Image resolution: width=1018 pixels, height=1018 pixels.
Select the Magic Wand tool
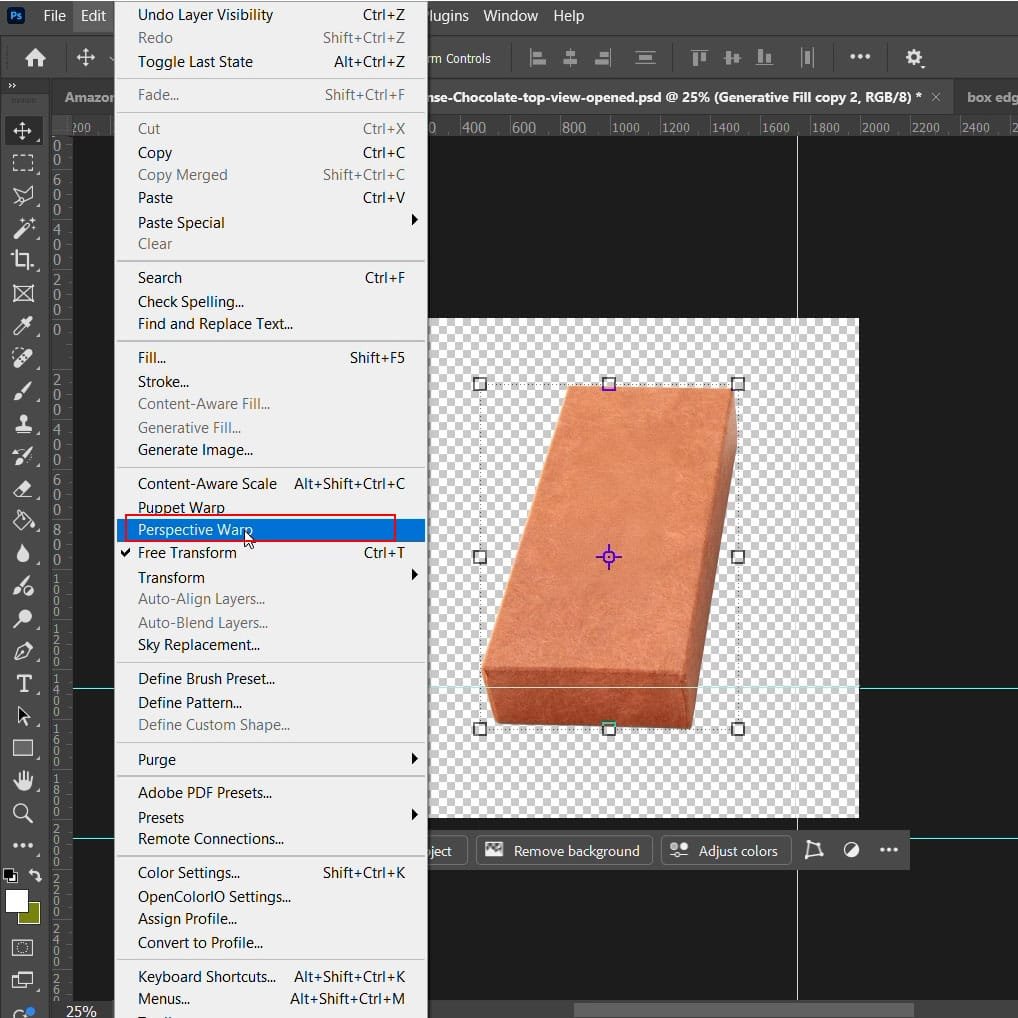23,228
